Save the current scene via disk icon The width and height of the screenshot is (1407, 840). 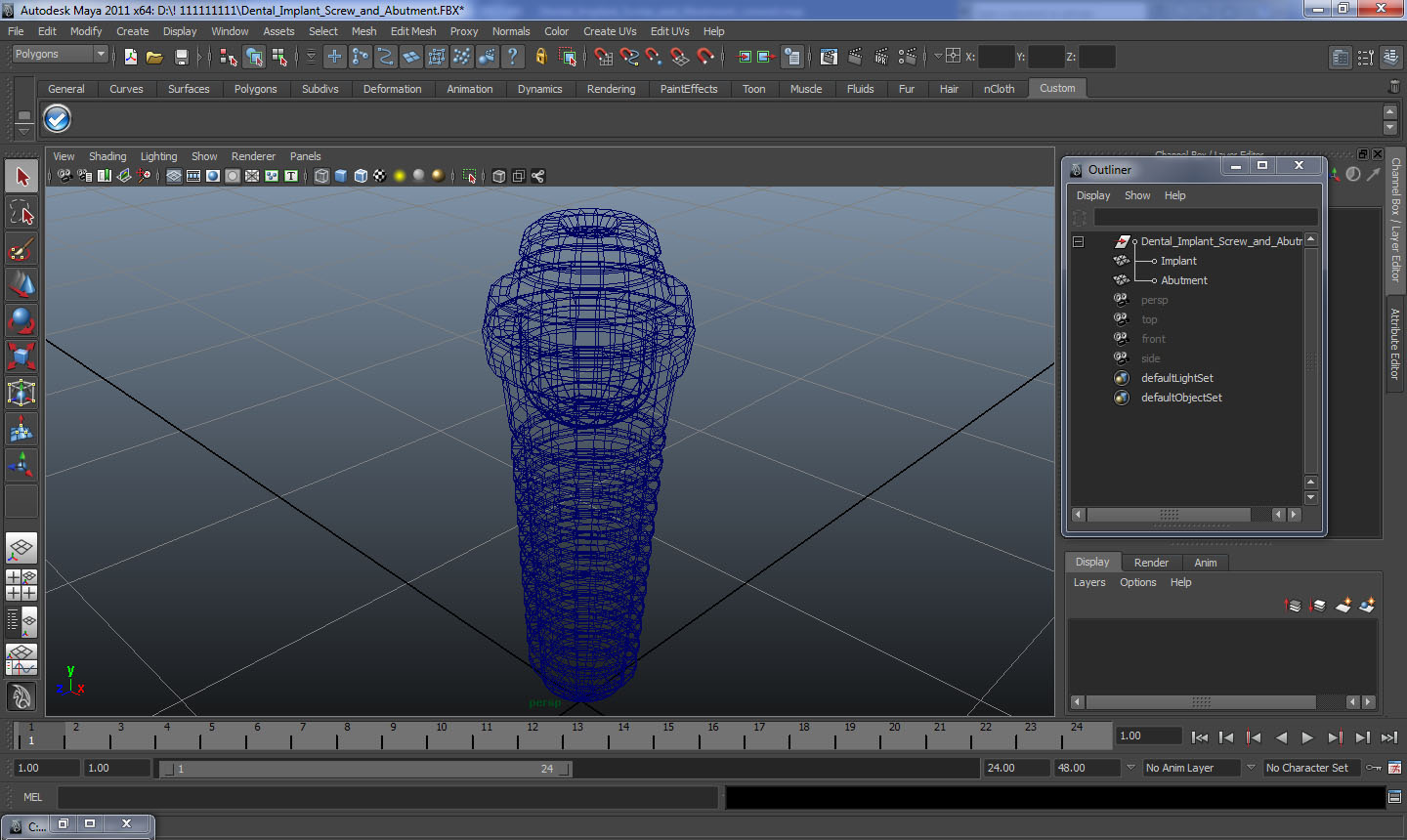181,57
